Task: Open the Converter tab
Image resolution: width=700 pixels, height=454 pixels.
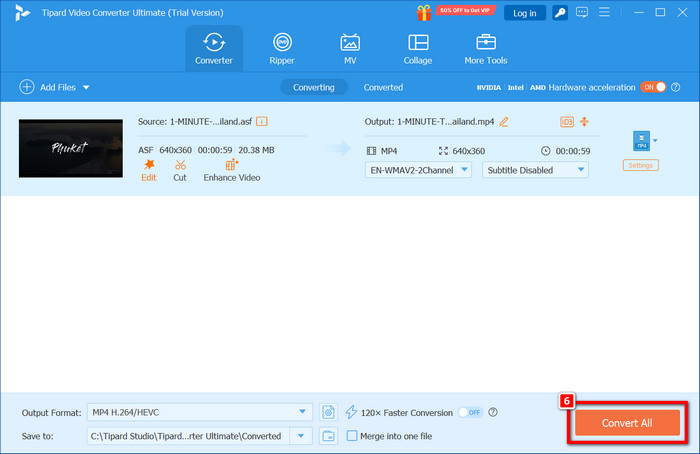Action: [214, 49]
